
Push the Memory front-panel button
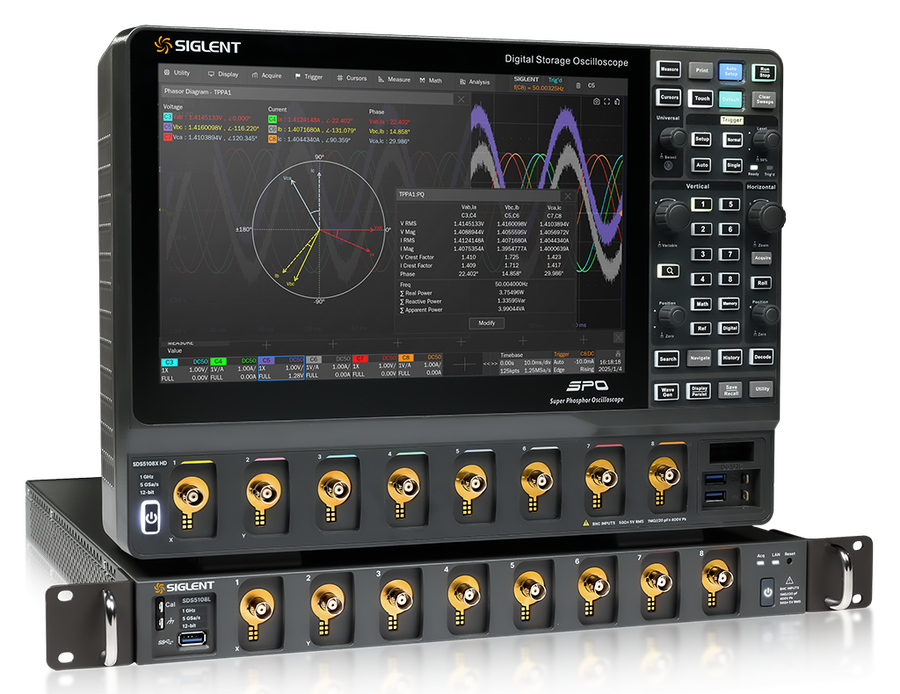click(x=730, y=304)
